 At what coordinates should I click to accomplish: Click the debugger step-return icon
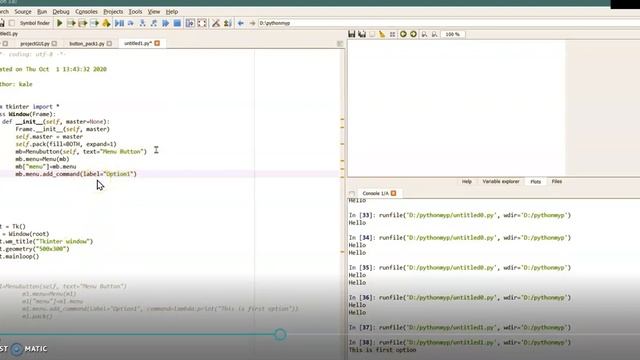153,23
